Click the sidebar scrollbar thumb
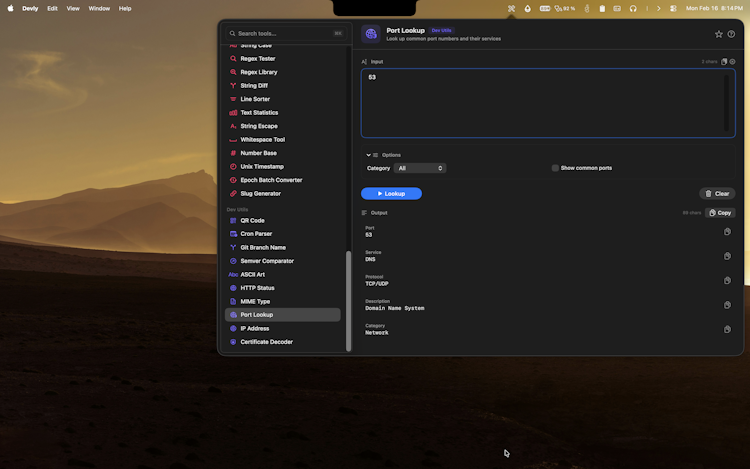Screen dimensions: 750x469 point(348,301)
